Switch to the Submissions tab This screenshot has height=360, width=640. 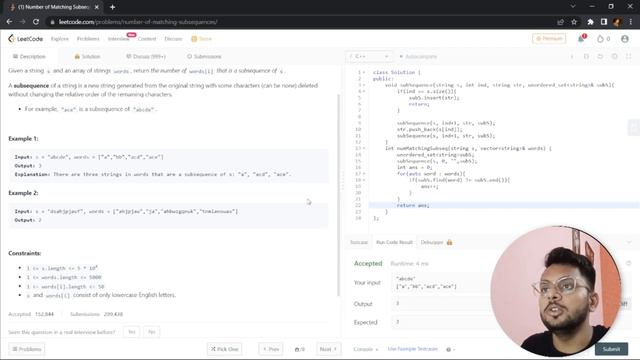tap(204, 56)
